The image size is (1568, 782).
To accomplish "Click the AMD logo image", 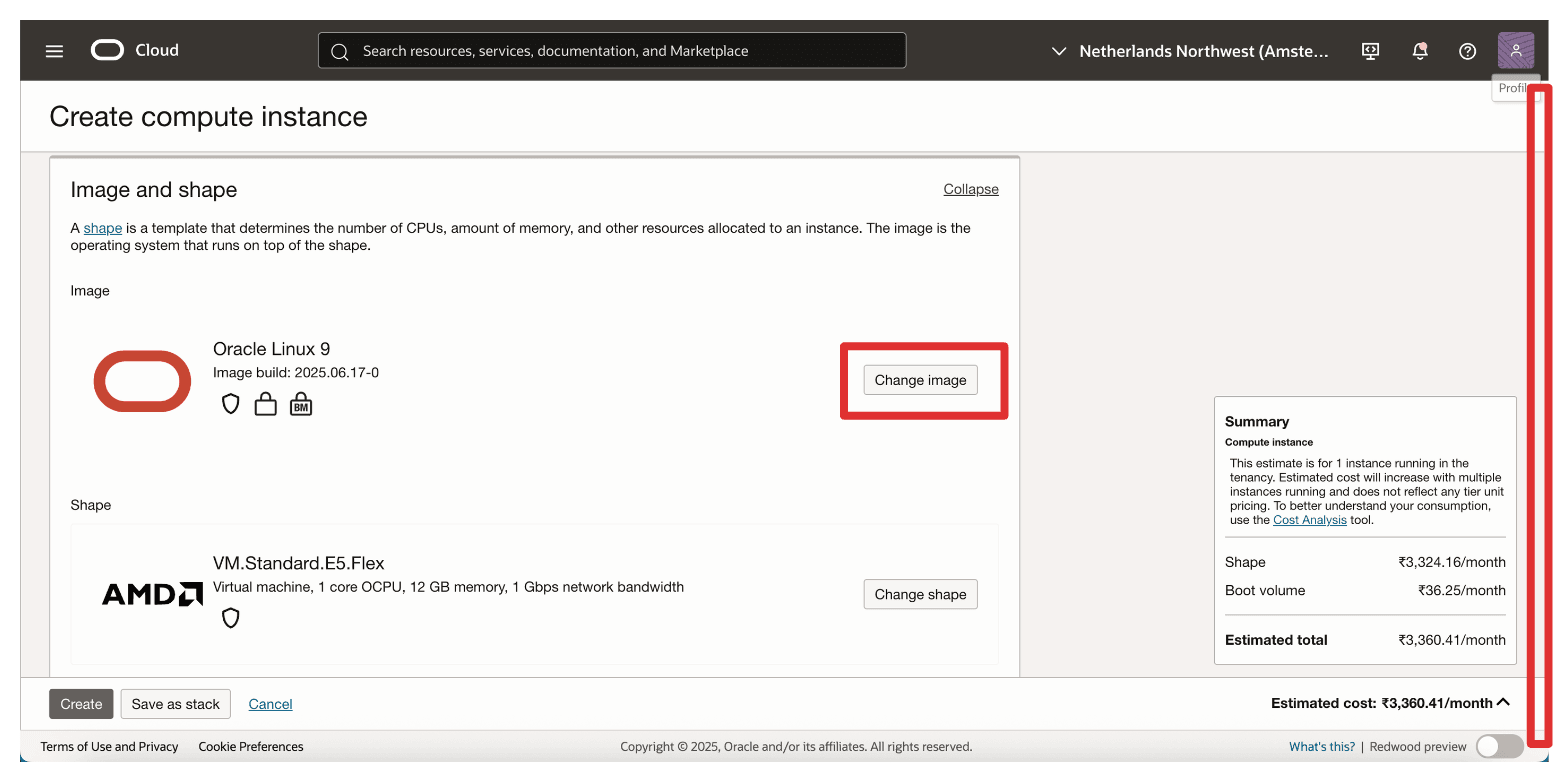I will pos(153,594).
